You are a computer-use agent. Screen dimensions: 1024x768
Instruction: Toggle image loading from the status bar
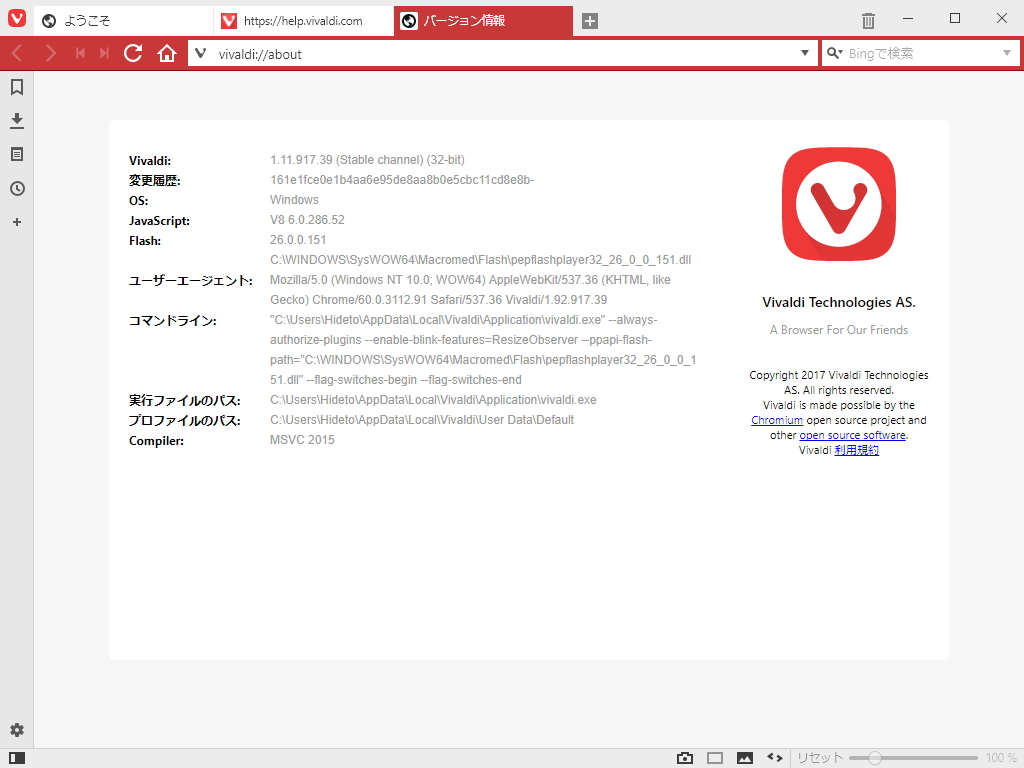pos(745,757)
